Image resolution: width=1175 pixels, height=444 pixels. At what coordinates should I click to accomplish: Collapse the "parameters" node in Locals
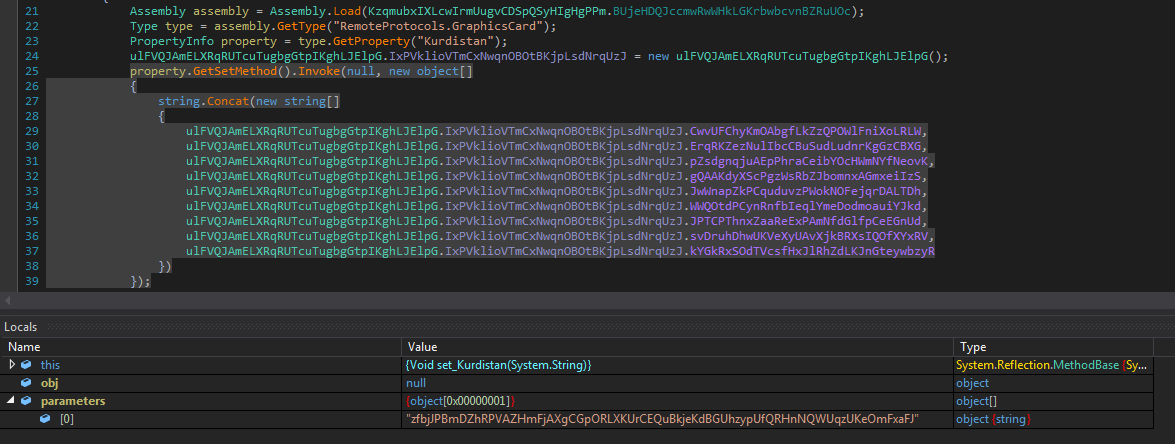(12, 401)
